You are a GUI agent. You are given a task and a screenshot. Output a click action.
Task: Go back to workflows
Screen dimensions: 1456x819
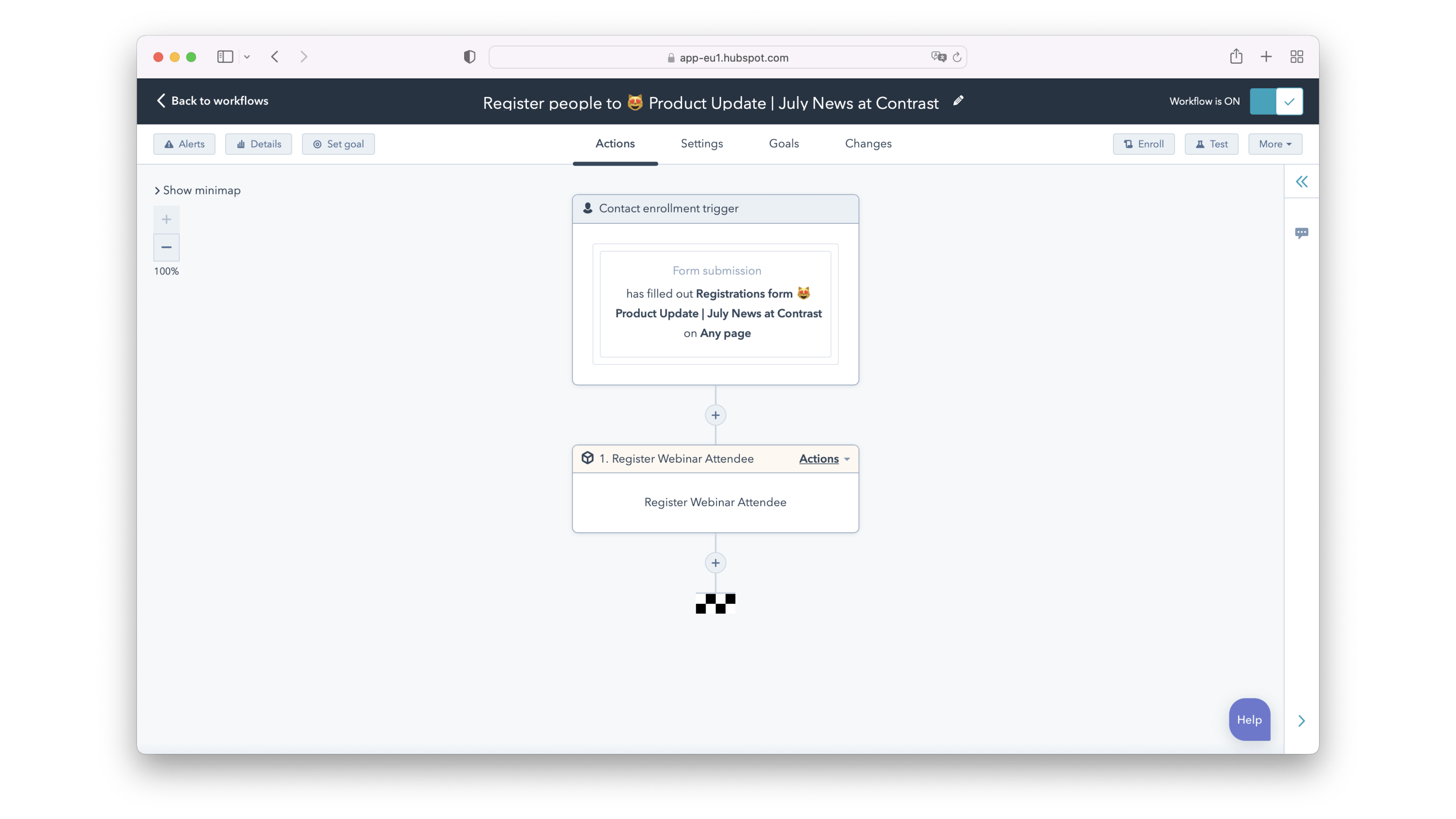[x=212, y=101]
